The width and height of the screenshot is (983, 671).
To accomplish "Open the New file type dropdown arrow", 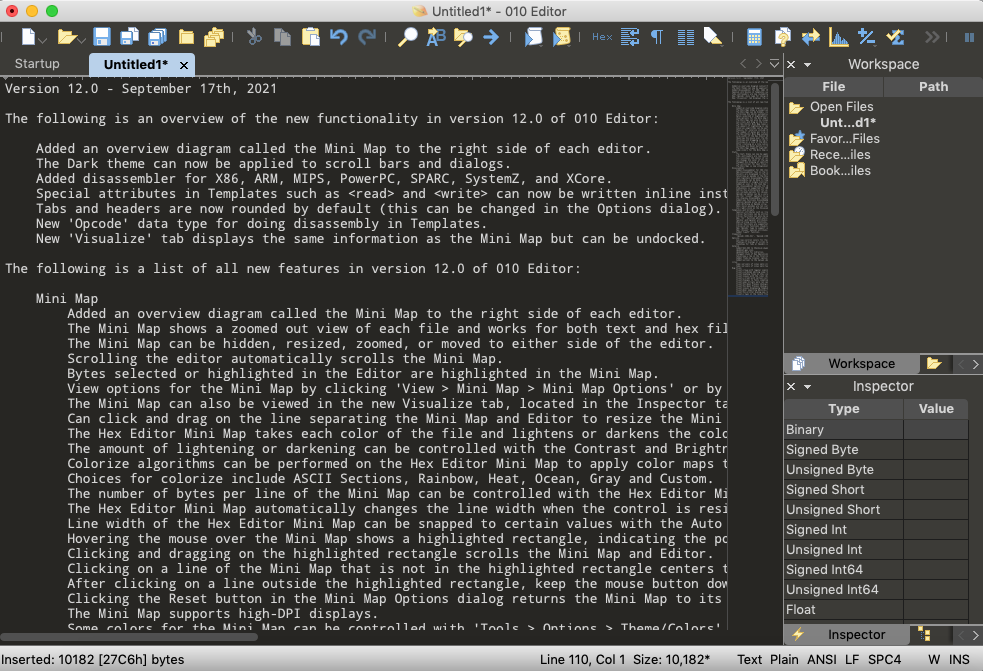I will 43,40.
